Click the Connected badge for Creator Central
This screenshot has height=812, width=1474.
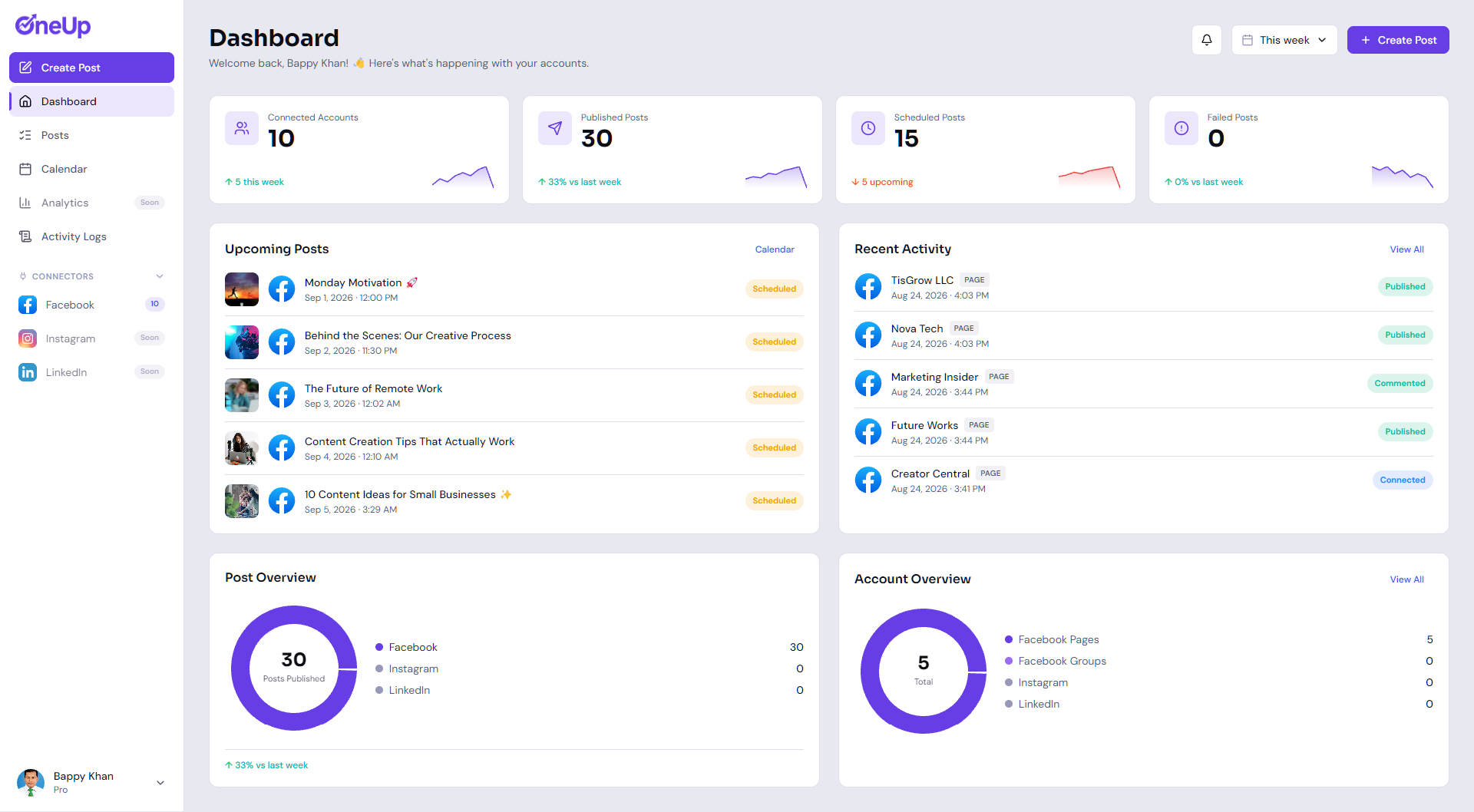coord(1403,480)
